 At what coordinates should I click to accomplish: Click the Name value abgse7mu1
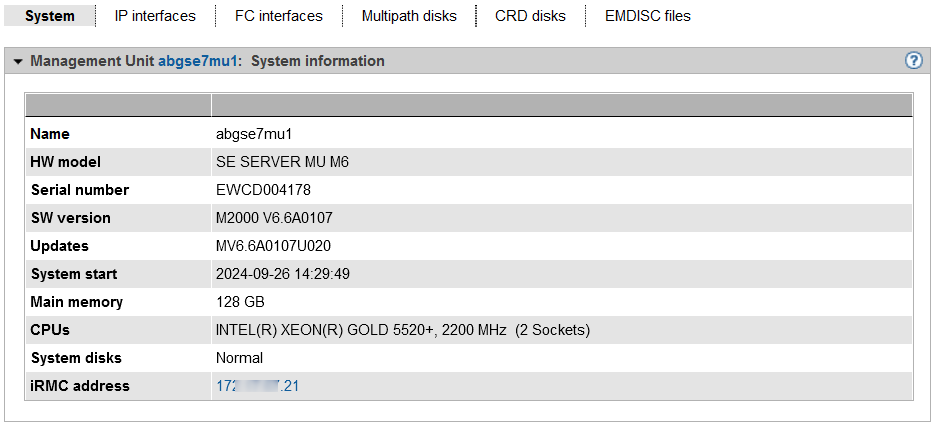point(253,134)
